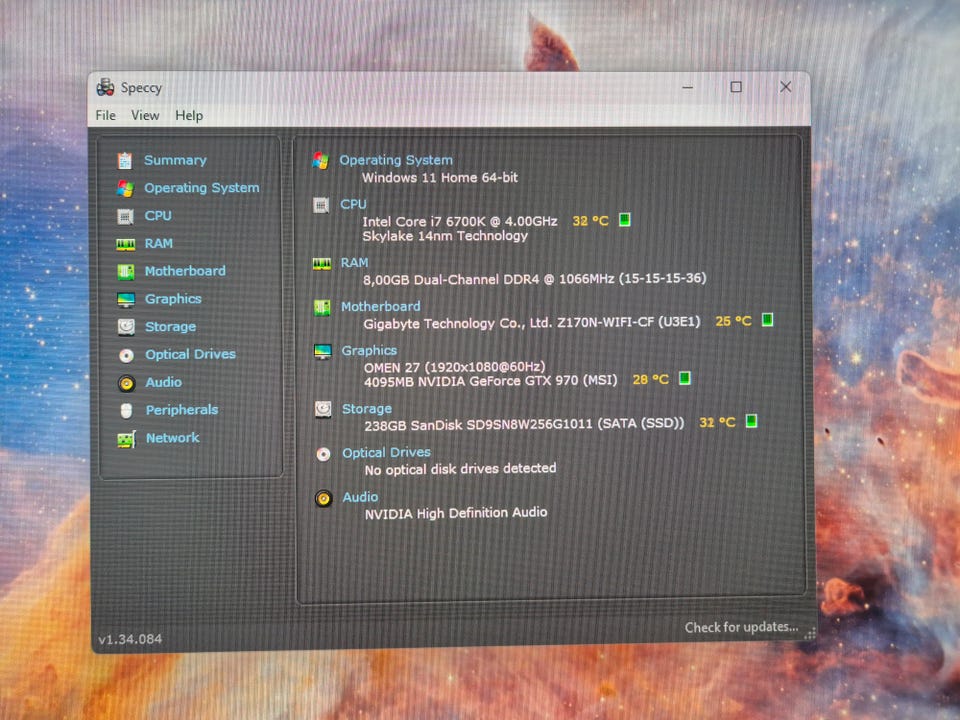
Task: Click the Graphics monitor icon in sidebar
Action: click(126, 299)
